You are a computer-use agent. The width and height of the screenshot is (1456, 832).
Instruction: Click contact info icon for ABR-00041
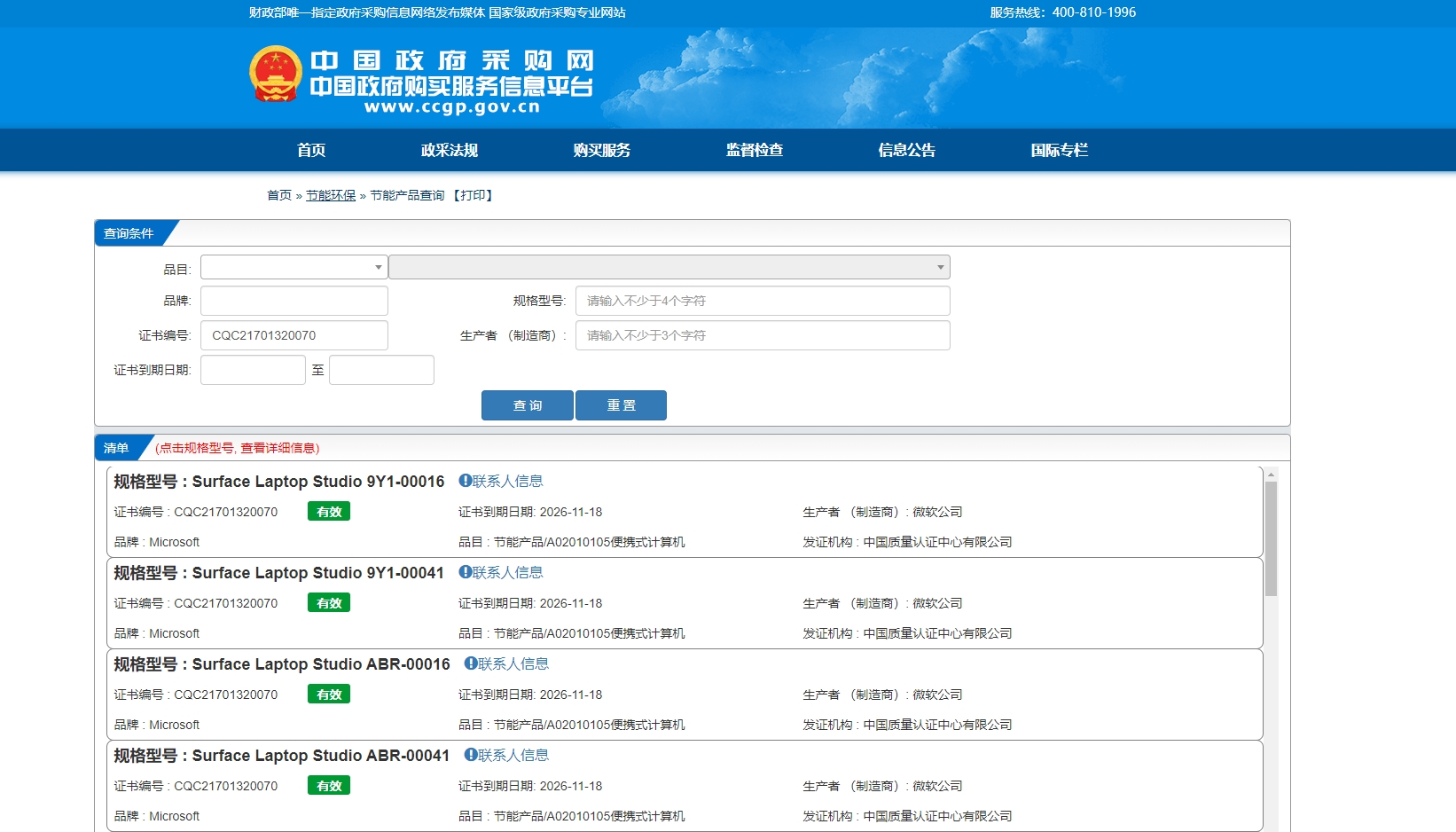click(471, 755)
